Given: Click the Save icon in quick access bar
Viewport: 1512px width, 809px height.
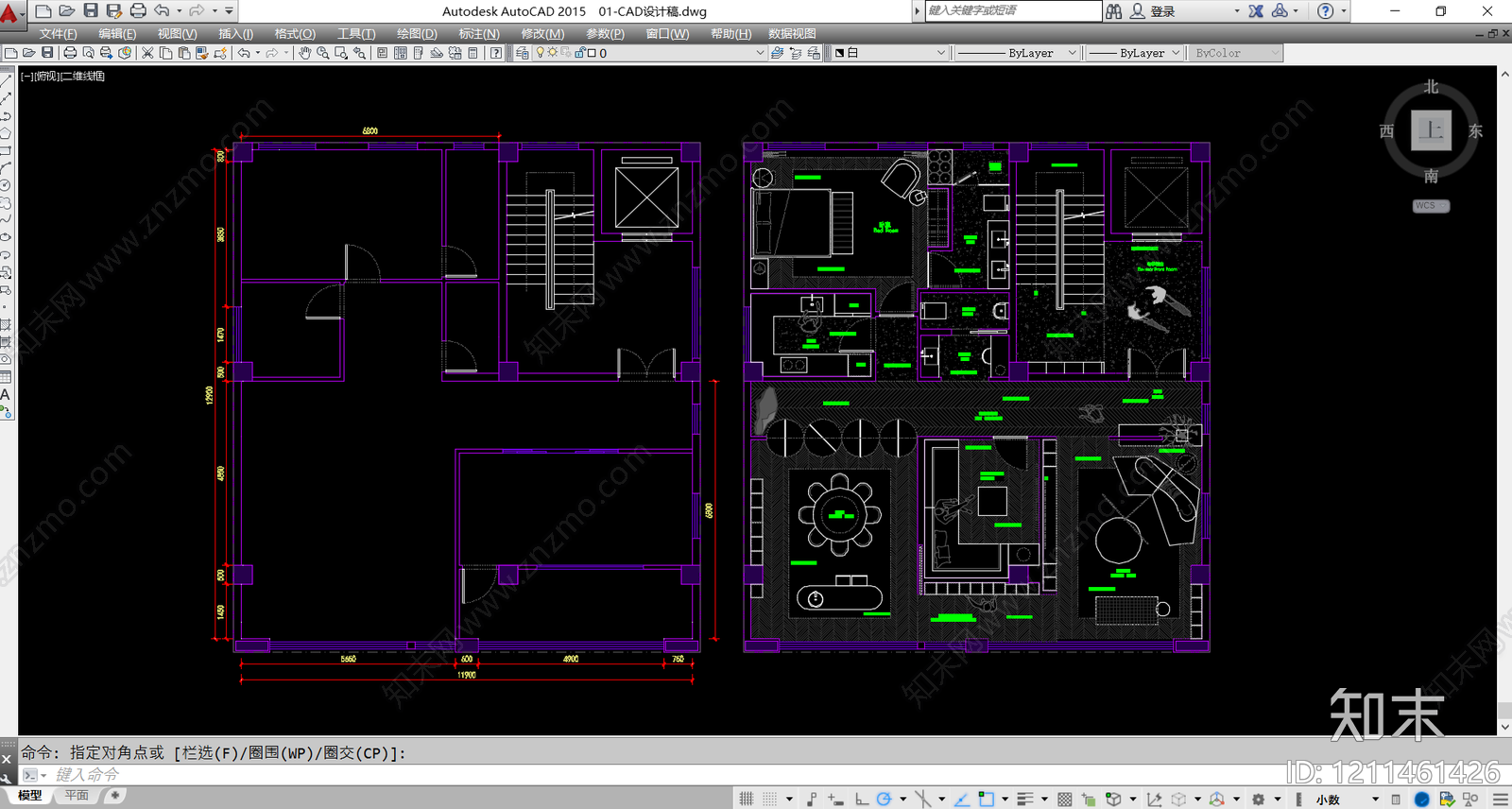Looking at the screenshot, I should 91,10.
